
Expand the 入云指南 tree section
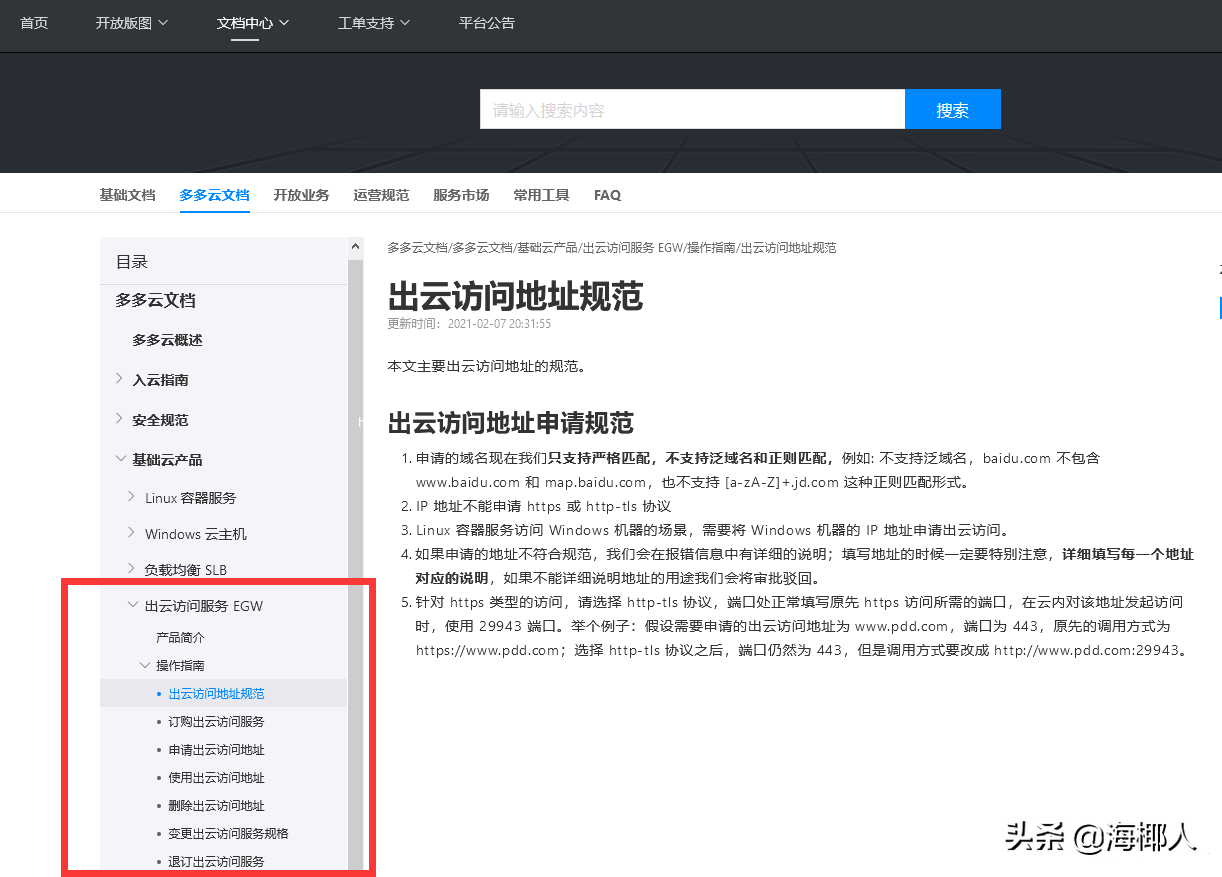pyautogui.click(x=163, y=379)
